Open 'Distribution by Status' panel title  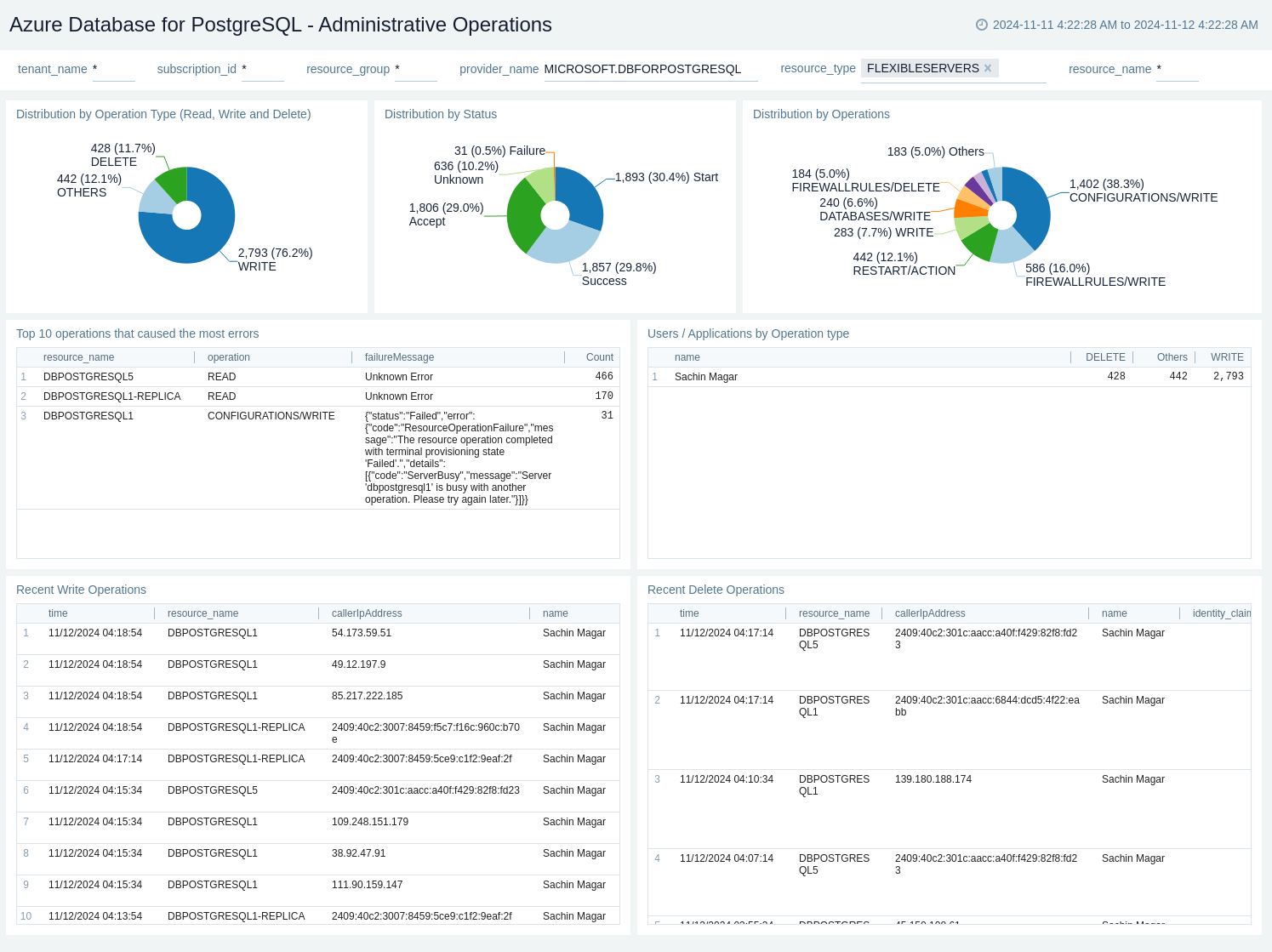pos(441,114)
